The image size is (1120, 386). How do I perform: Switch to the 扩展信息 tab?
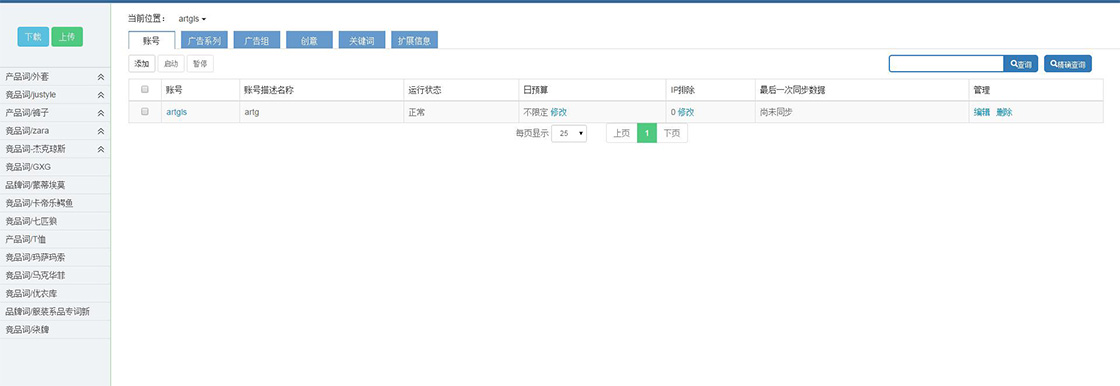414,41
